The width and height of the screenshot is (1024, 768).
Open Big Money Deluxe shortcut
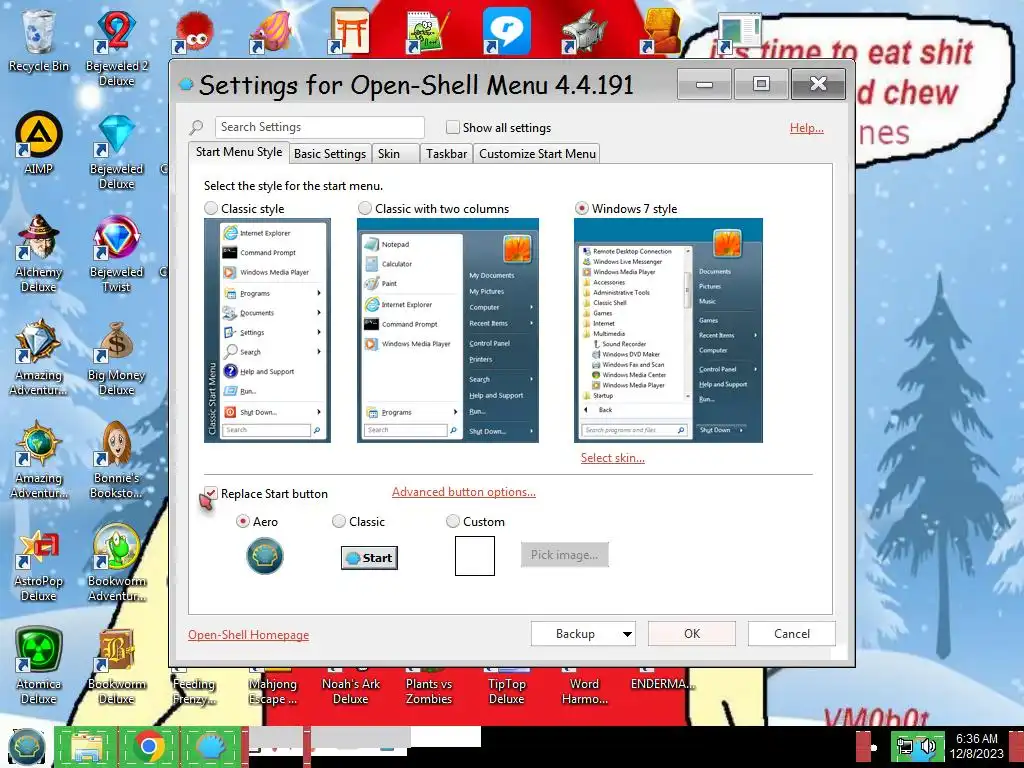click(116, 357)
